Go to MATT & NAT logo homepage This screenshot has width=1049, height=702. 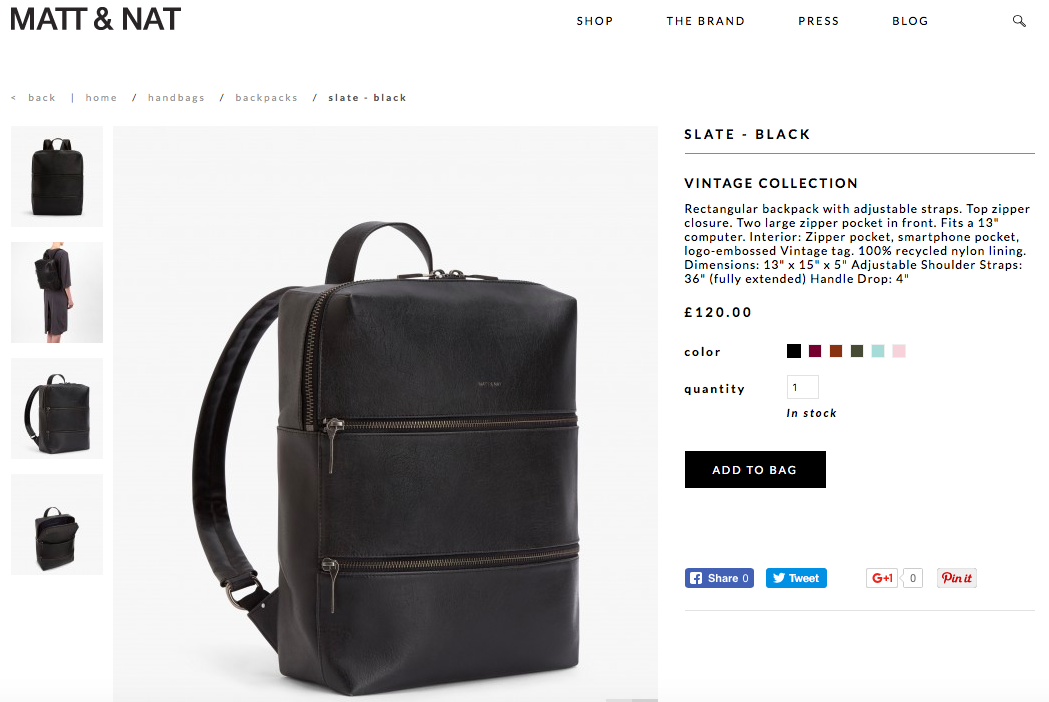[95, 19]
